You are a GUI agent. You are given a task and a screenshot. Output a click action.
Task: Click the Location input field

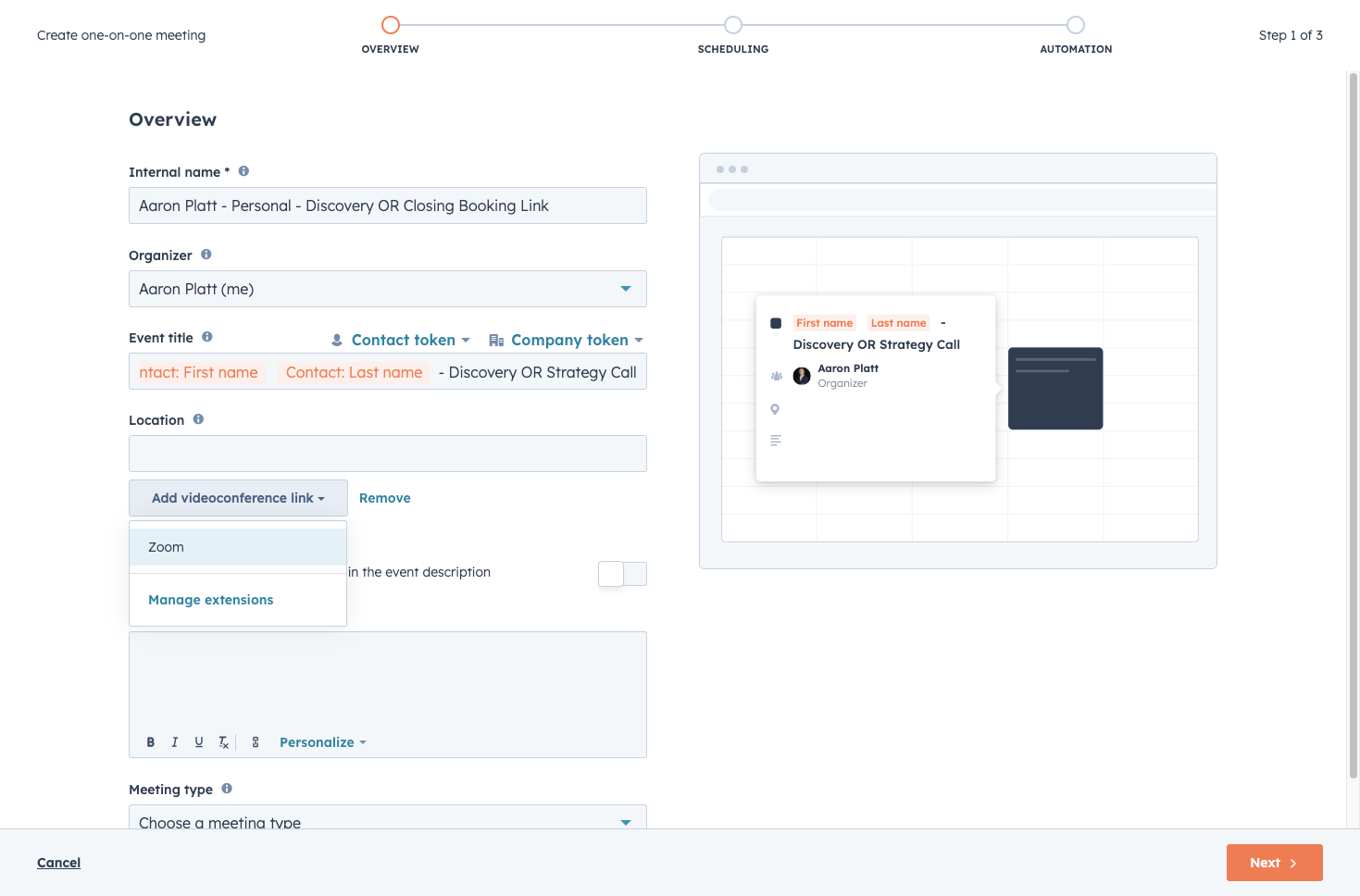point(388,454)
